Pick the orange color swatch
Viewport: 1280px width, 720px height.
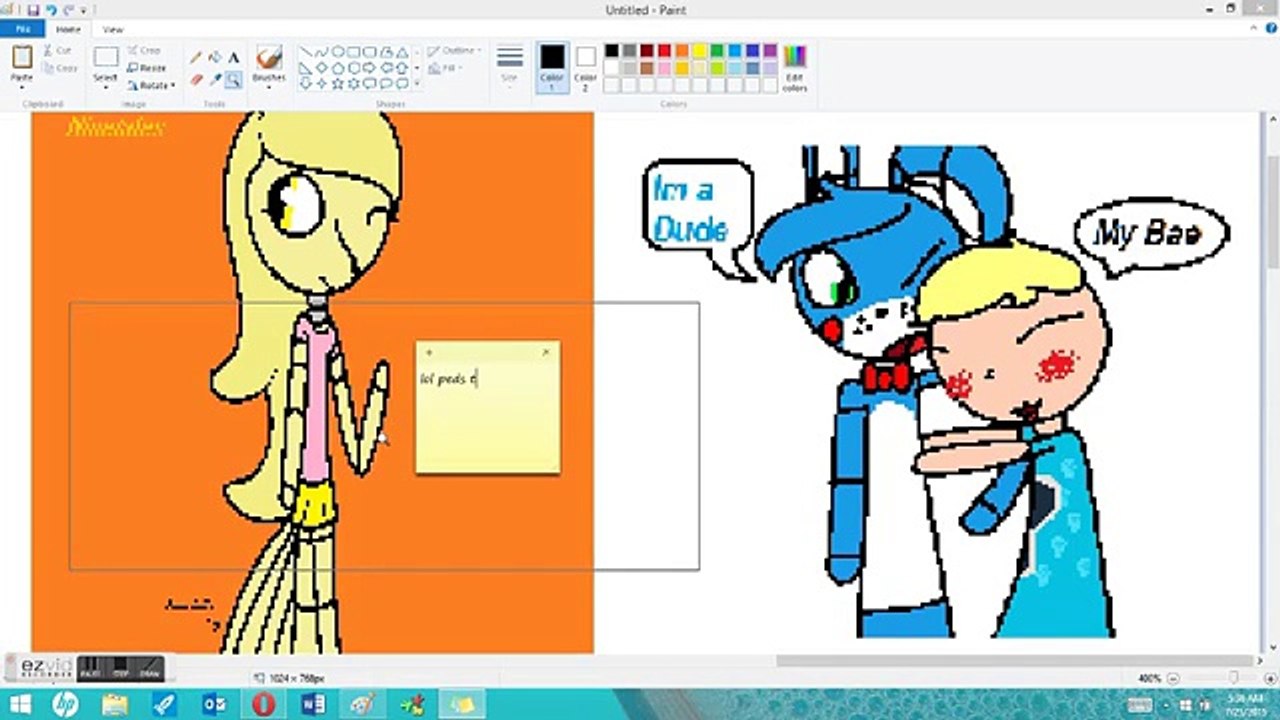coord(682,50)
